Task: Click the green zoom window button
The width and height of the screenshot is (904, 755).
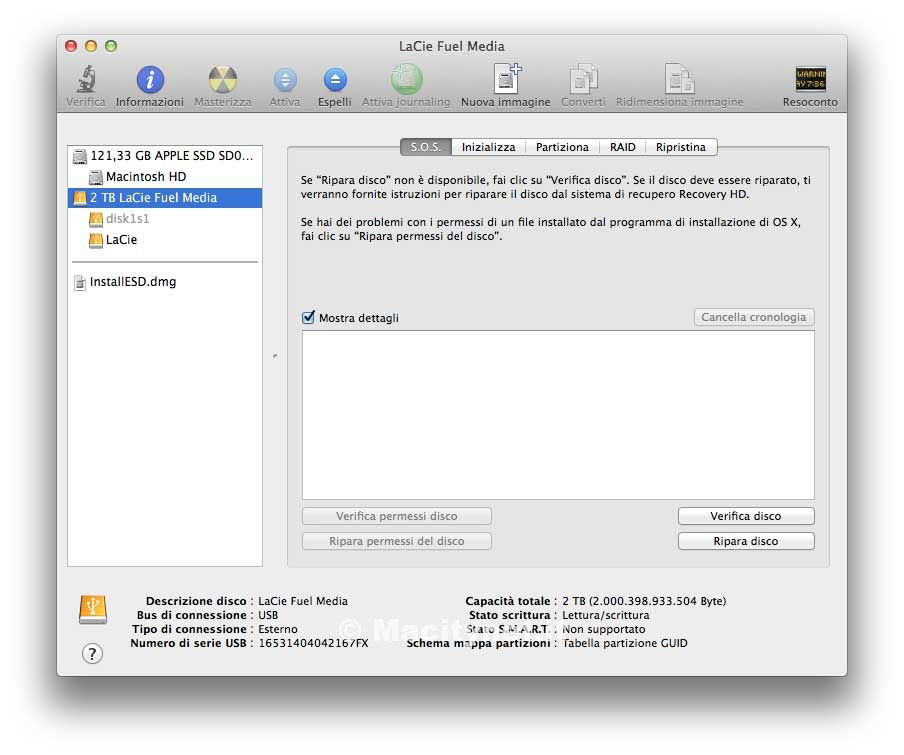Action: point(111,46)
